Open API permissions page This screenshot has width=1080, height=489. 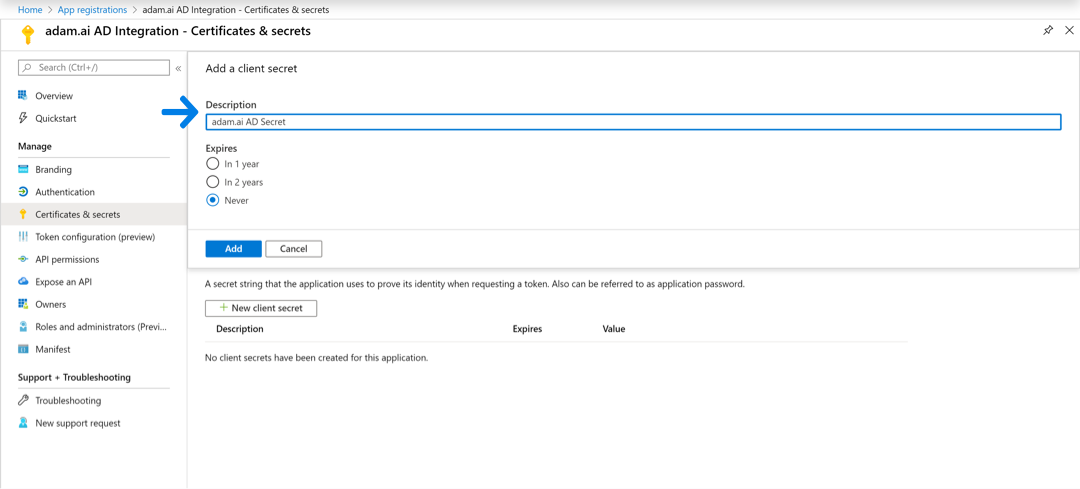tap(67, 260)
